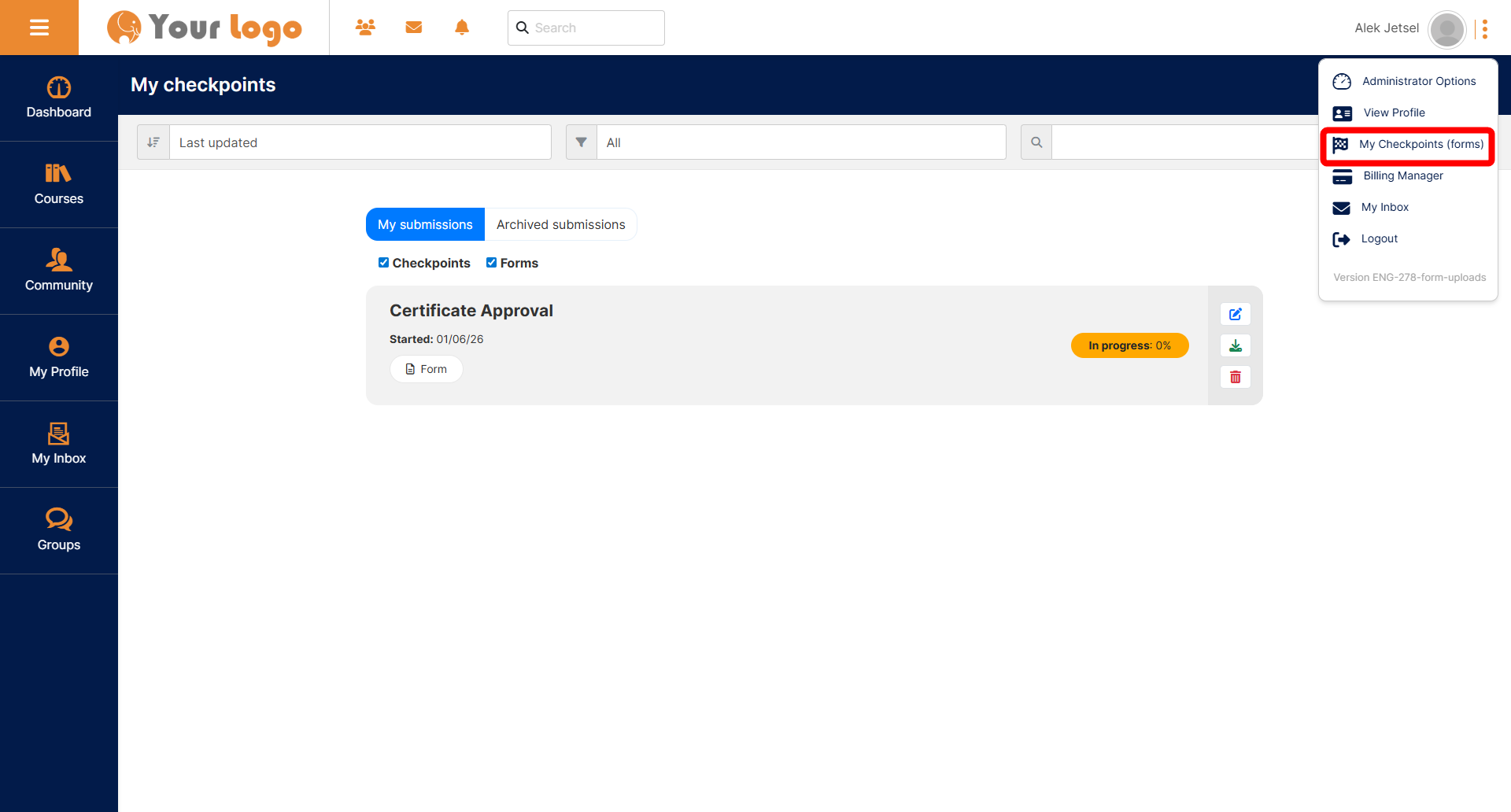
Task: Select Logout from the user menu
Action: (1379, 238)
